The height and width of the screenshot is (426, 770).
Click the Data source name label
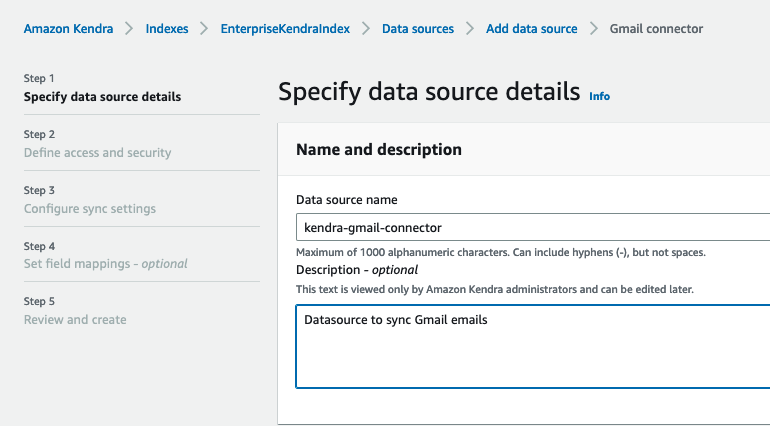coord(346,200)
